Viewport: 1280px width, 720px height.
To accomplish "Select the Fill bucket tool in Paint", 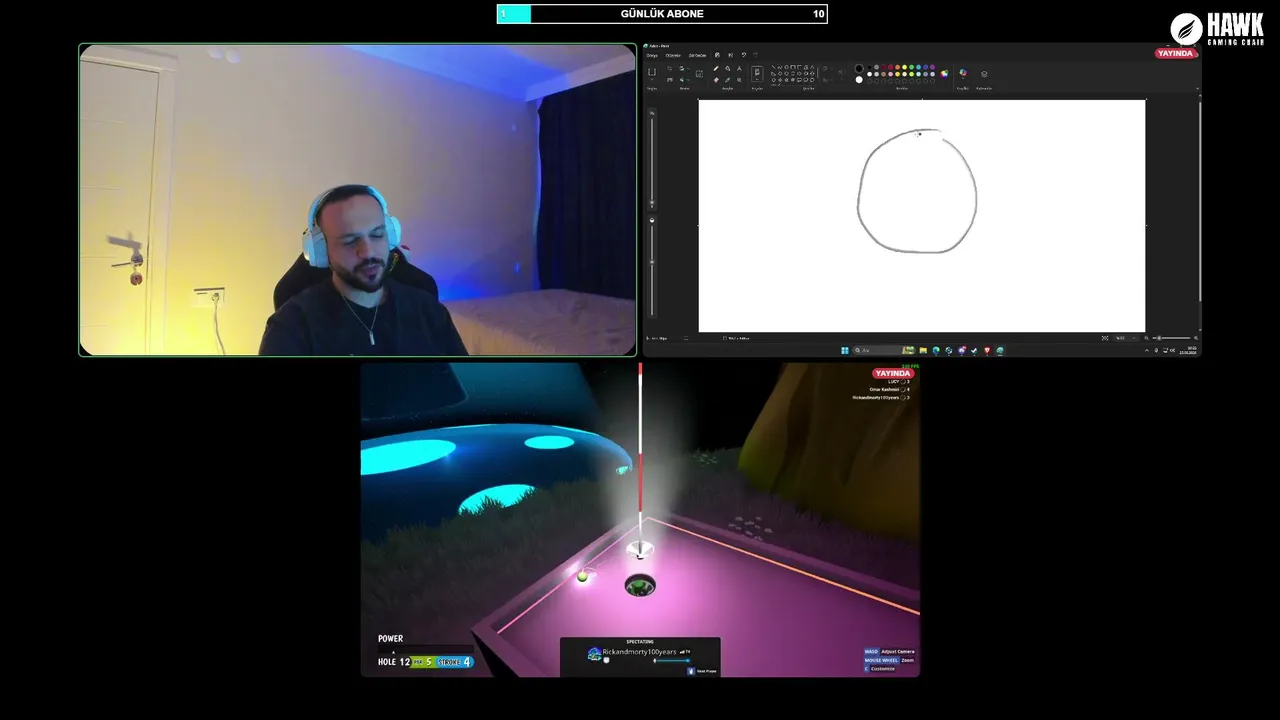I will 727,68.
